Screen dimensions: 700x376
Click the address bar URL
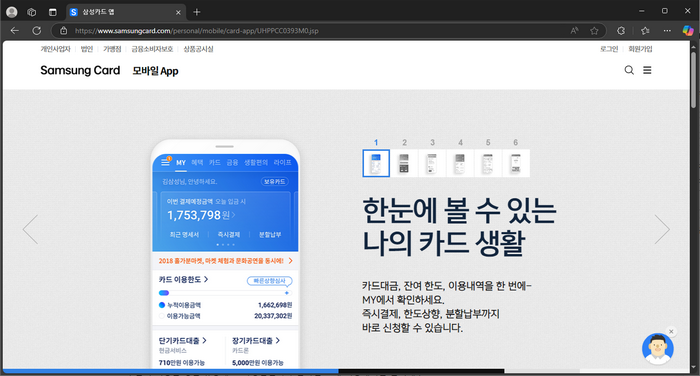coord(196,31)
